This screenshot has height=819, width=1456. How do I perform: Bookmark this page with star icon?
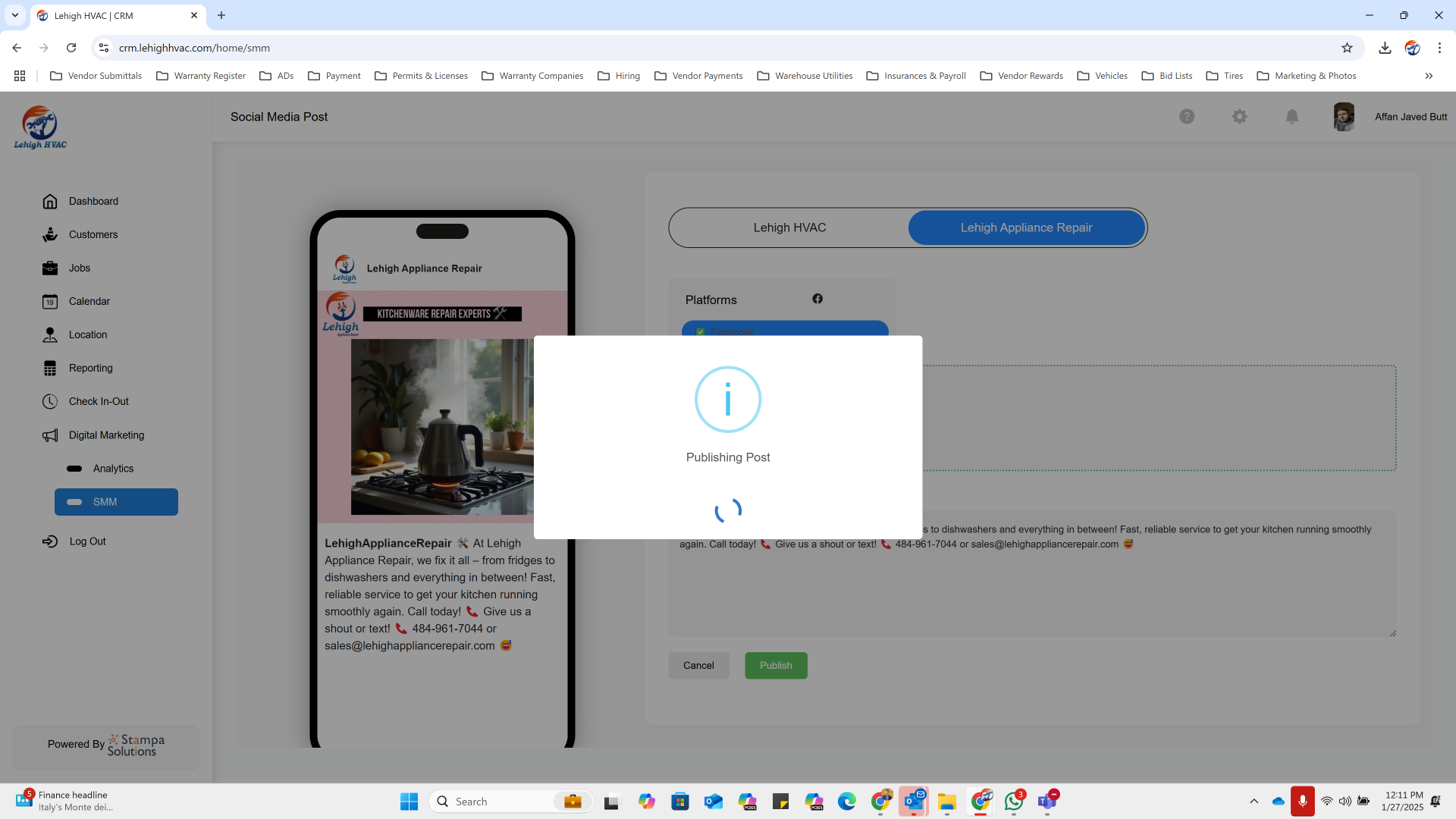(x=1347, y=48)
